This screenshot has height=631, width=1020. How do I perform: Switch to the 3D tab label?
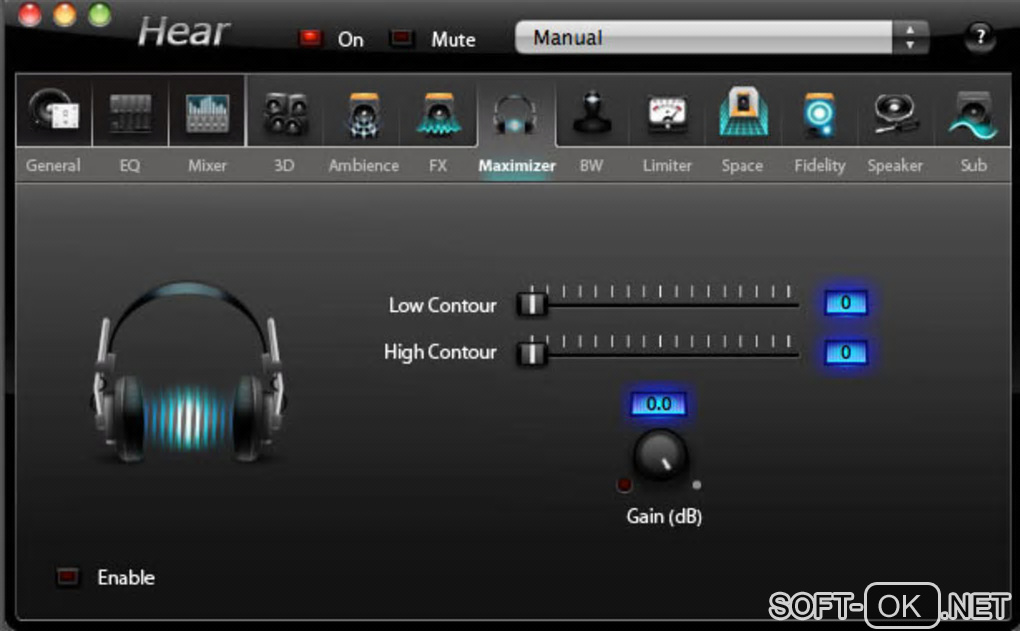point(284,165)
